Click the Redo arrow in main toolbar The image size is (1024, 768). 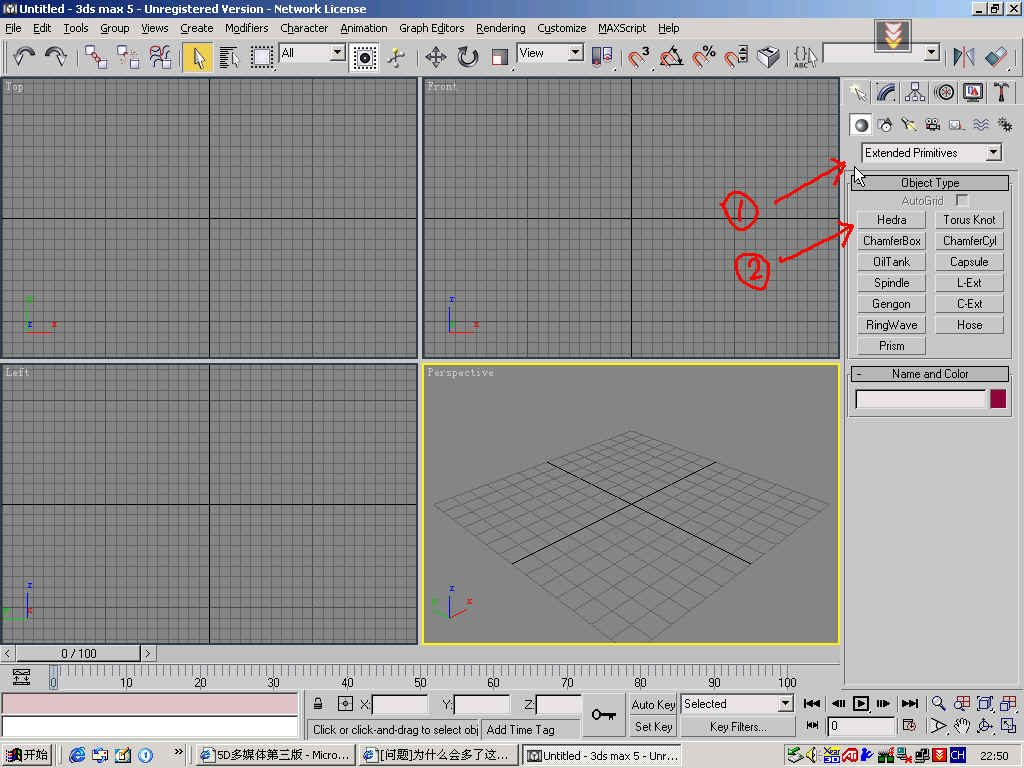pyautogui.click(x=56, y=57)
